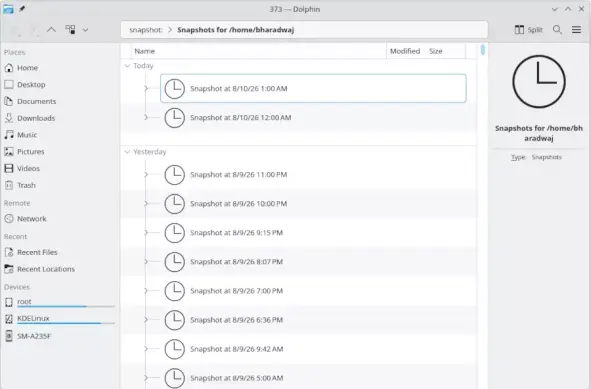Image resolution: width=591 pixels, height=389 pixels.
Task: Select Snapshot at 8/9/26 9:15 PM text
Action: pyautogui.click(x=236, y=233)
